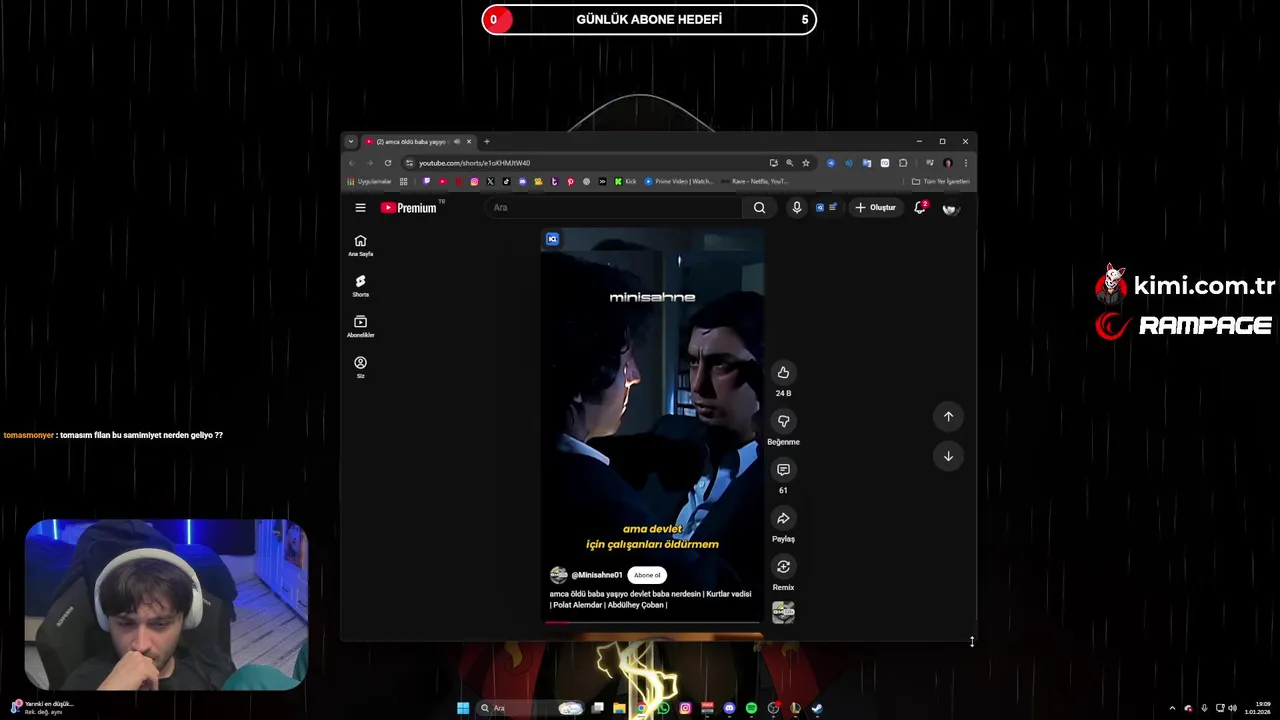Screen dimensions: 1280x720
Task: Seek on the short's red progress bar
Action: click(652, 622)
